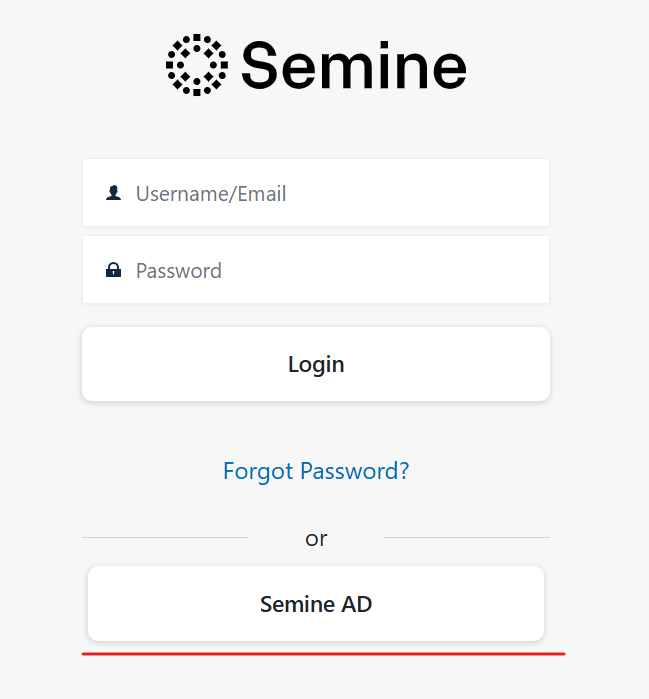Open the Forgot Password? link
The image size is (649, 699).
[316, 471]
